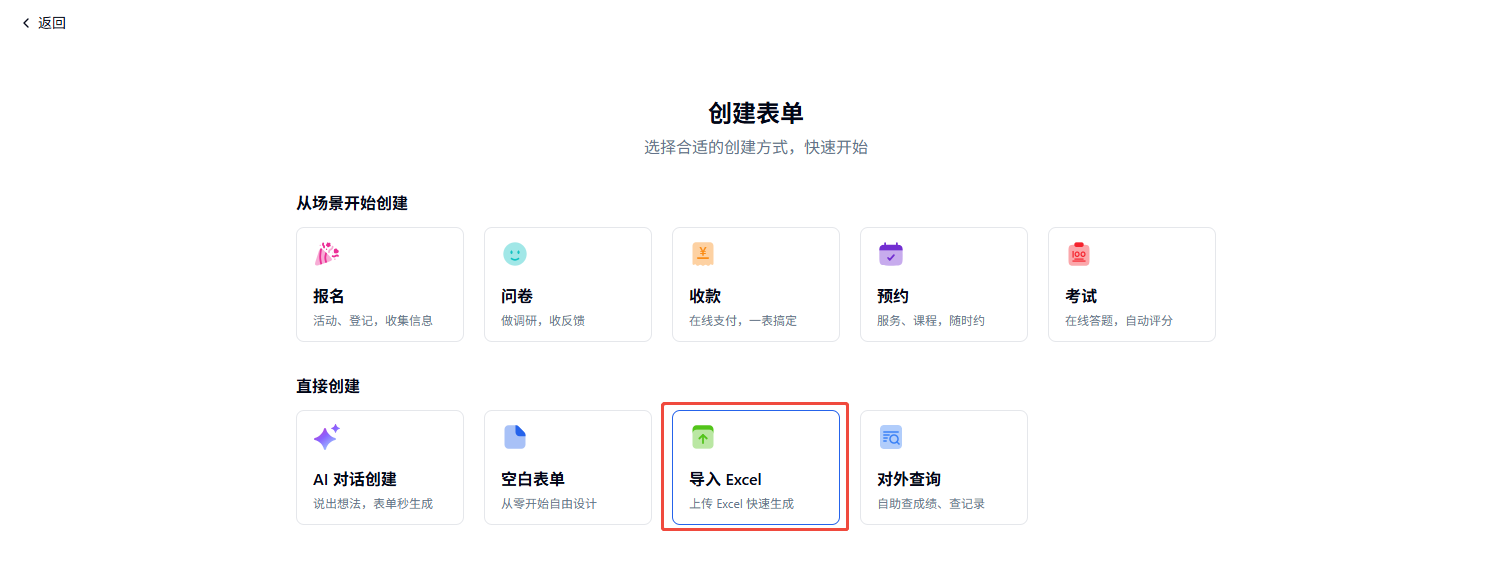Image resolution: width=1509 pixels, height=570 pixels.
Task: Click the party popper icon for 报名
Action: coord(327,254)
